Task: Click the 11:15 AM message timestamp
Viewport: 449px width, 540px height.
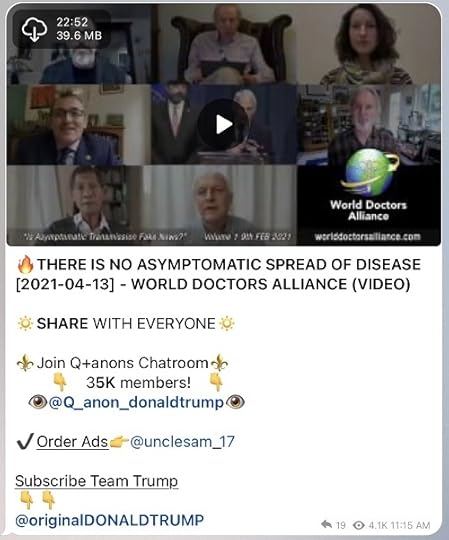Action: 410,525
